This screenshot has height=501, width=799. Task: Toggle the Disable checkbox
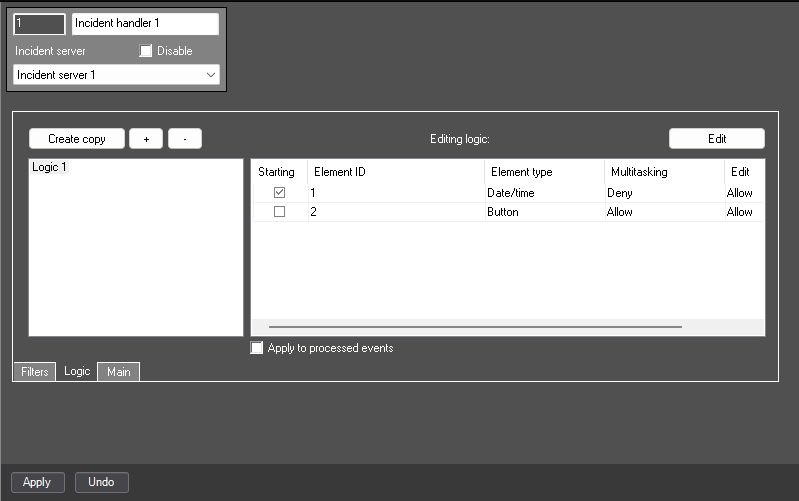click(x=146, y=50)
